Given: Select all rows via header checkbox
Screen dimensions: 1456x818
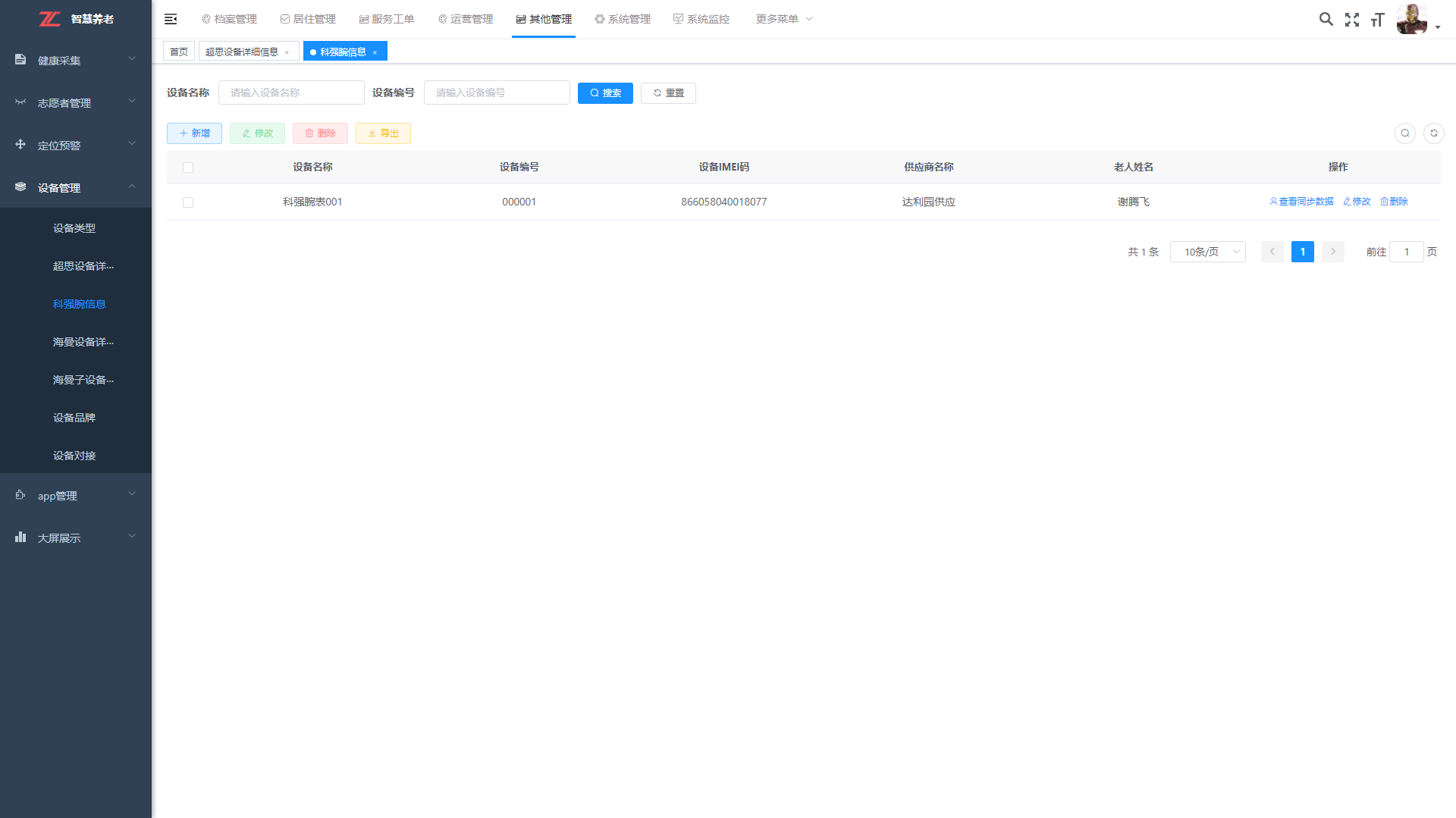Looking at the screenshot, I should click(188, 168).
